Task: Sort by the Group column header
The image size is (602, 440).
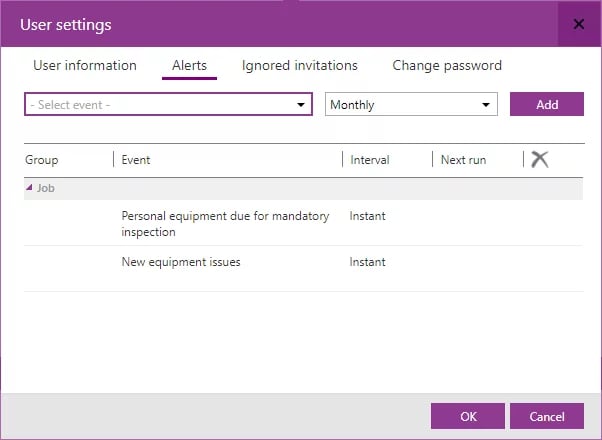Action: (x=42, y=160)
